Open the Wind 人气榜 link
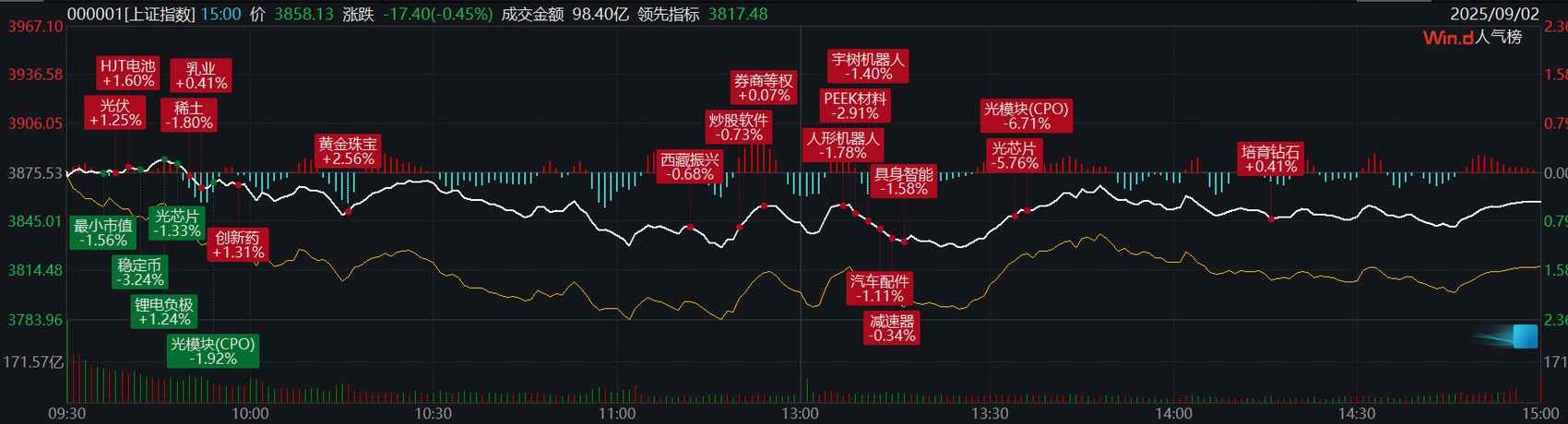 pos(1472,38)
